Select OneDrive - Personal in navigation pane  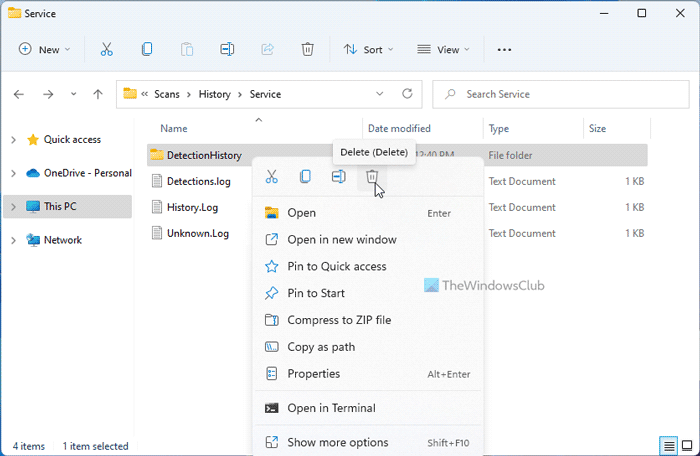tap(88, 173)
